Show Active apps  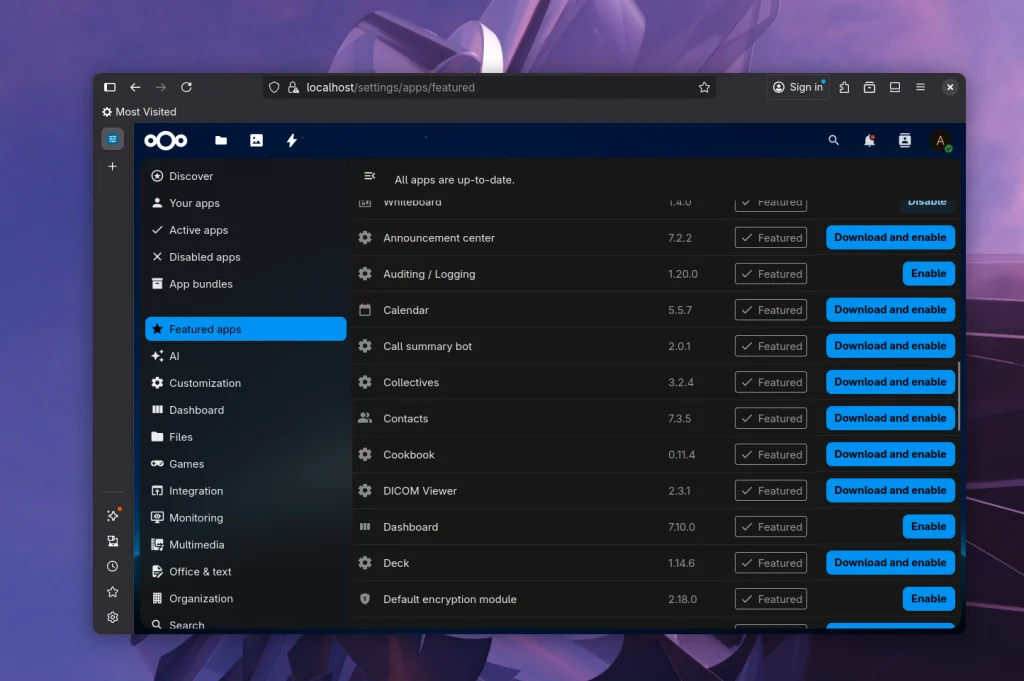(x=246, y=230)
